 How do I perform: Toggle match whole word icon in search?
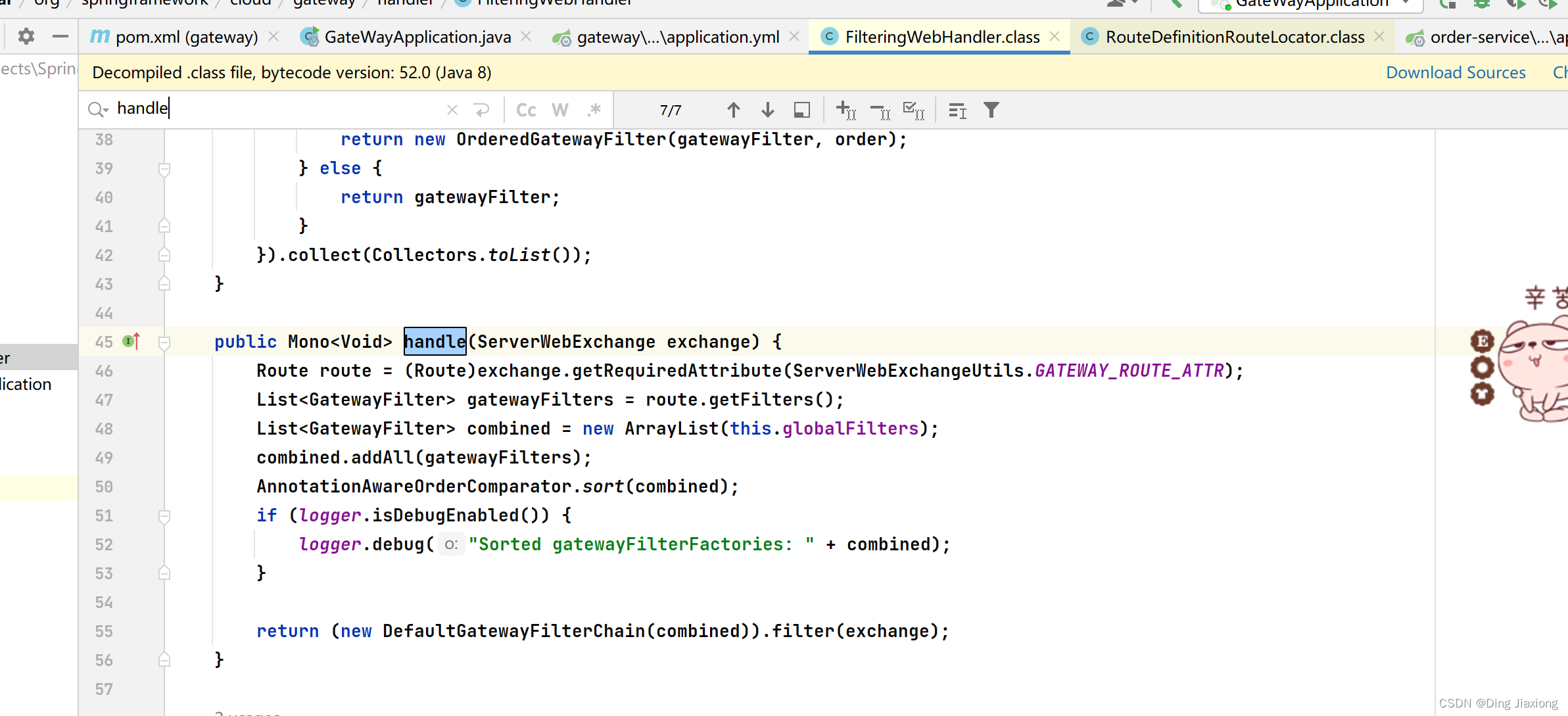[x=559, y=109]
